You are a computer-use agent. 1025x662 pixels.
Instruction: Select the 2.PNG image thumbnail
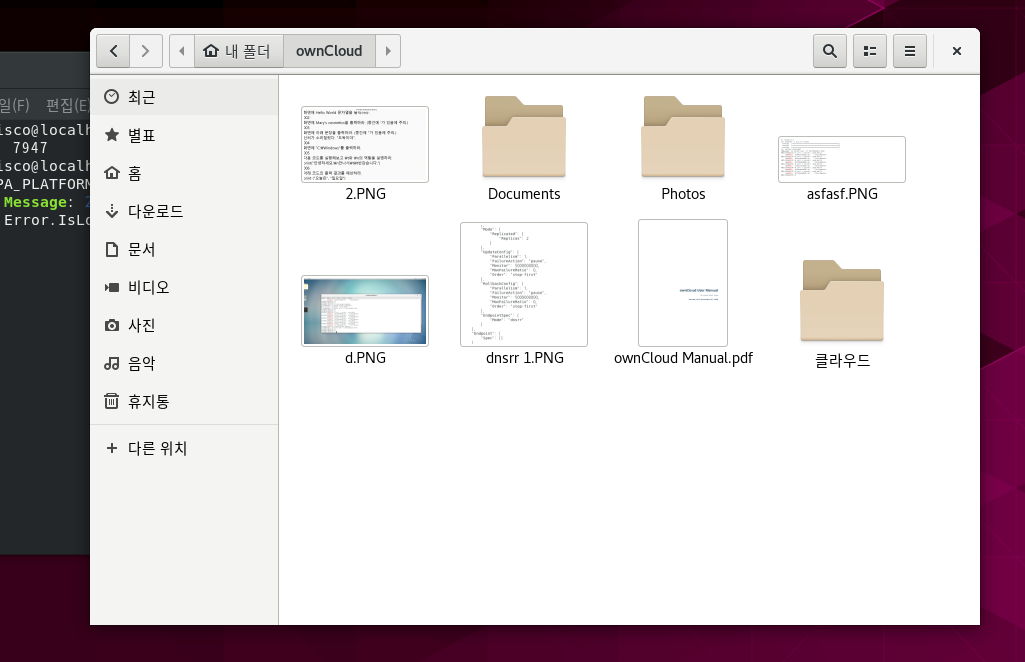coord(365,144)
